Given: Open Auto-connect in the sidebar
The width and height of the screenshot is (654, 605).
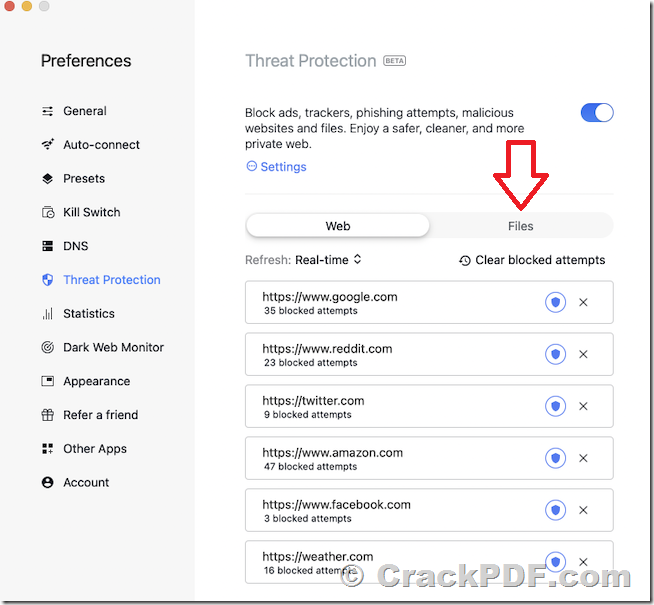Looking at the screenshot, I should pyautogui.click(x=101, y=145).
